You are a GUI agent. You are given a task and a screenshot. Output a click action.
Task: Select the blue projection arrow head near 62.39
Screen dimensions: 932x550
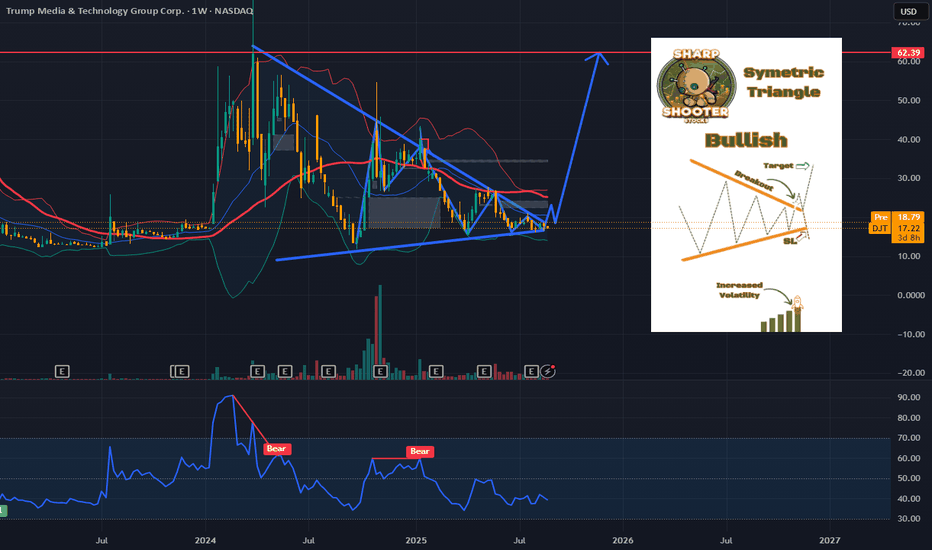(597, 57)
